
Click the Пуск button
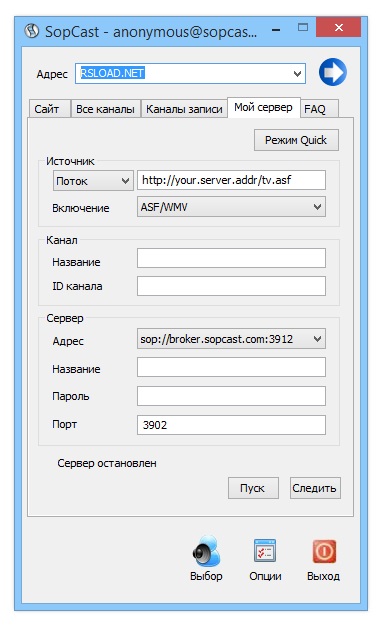point(253,488)
